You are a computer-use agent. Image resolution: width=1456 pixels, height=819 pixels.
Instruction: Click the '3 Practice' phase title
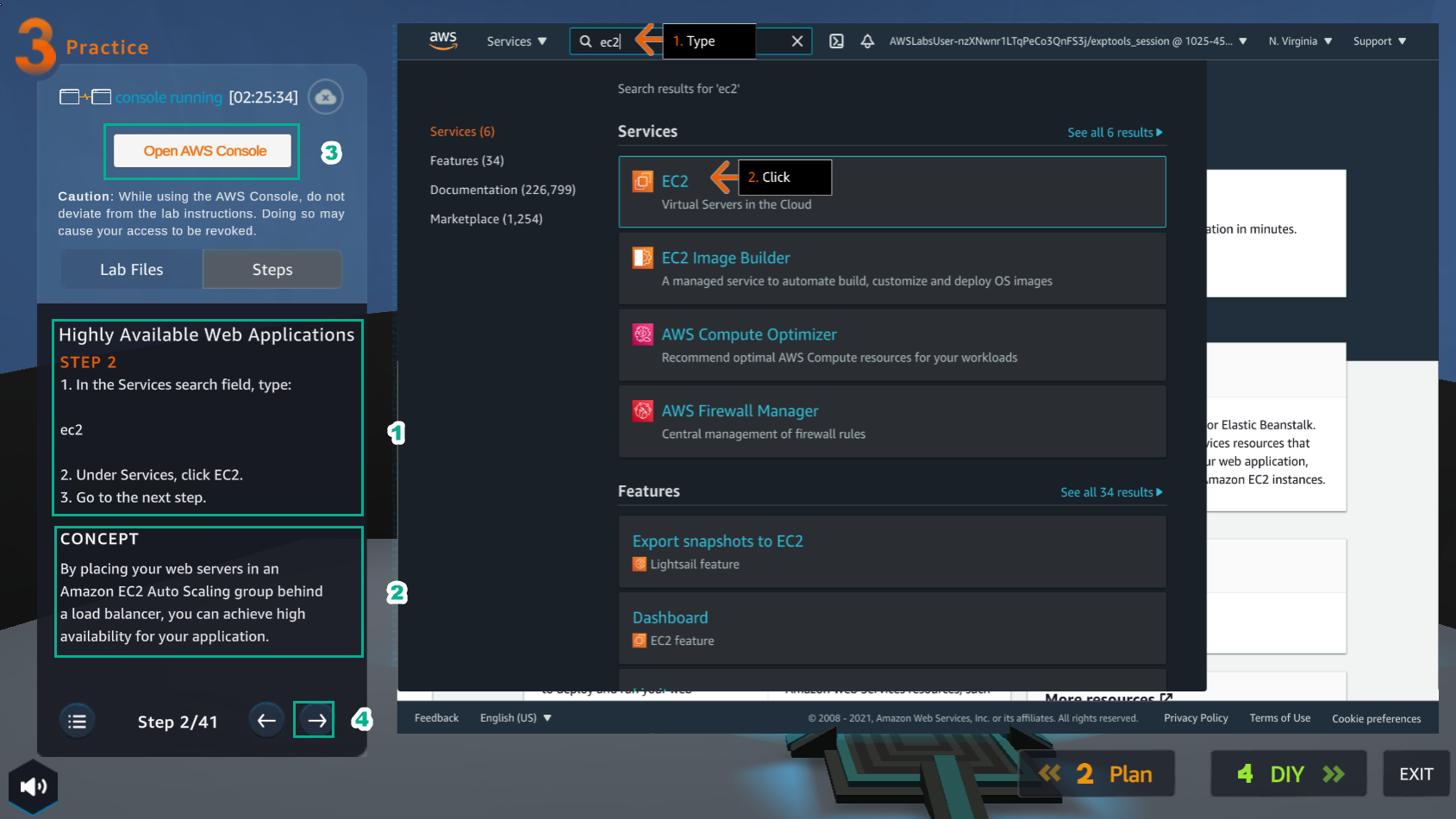(x=83, y=46)
